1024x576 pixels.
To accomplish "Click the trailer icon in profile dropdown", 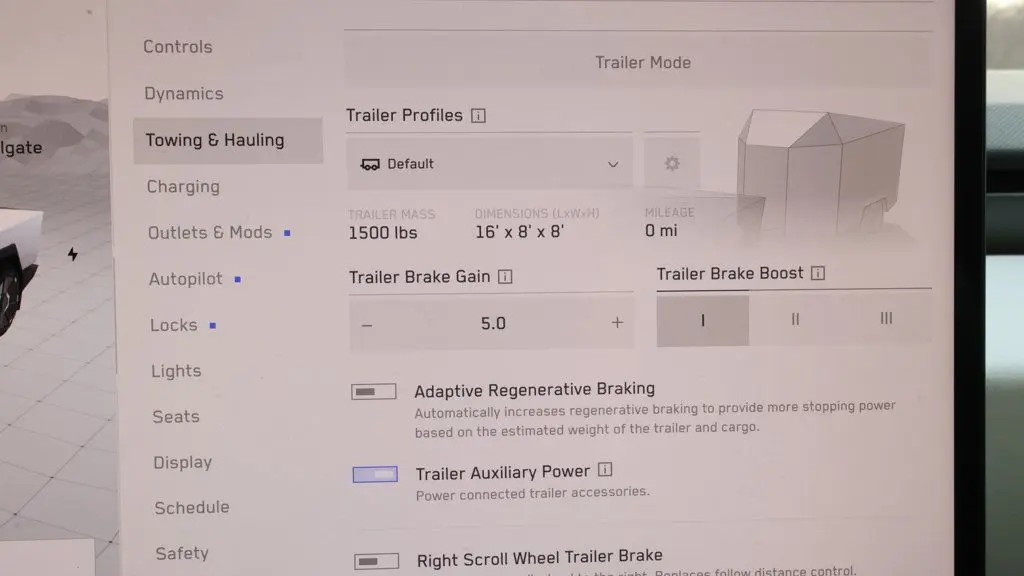I will click(370, 164).
